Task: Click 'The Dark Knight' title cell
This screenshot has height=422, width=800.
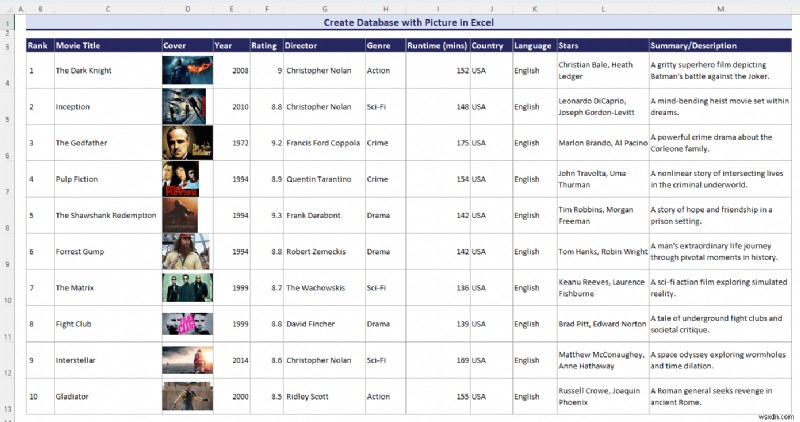Action: point(108,70)
